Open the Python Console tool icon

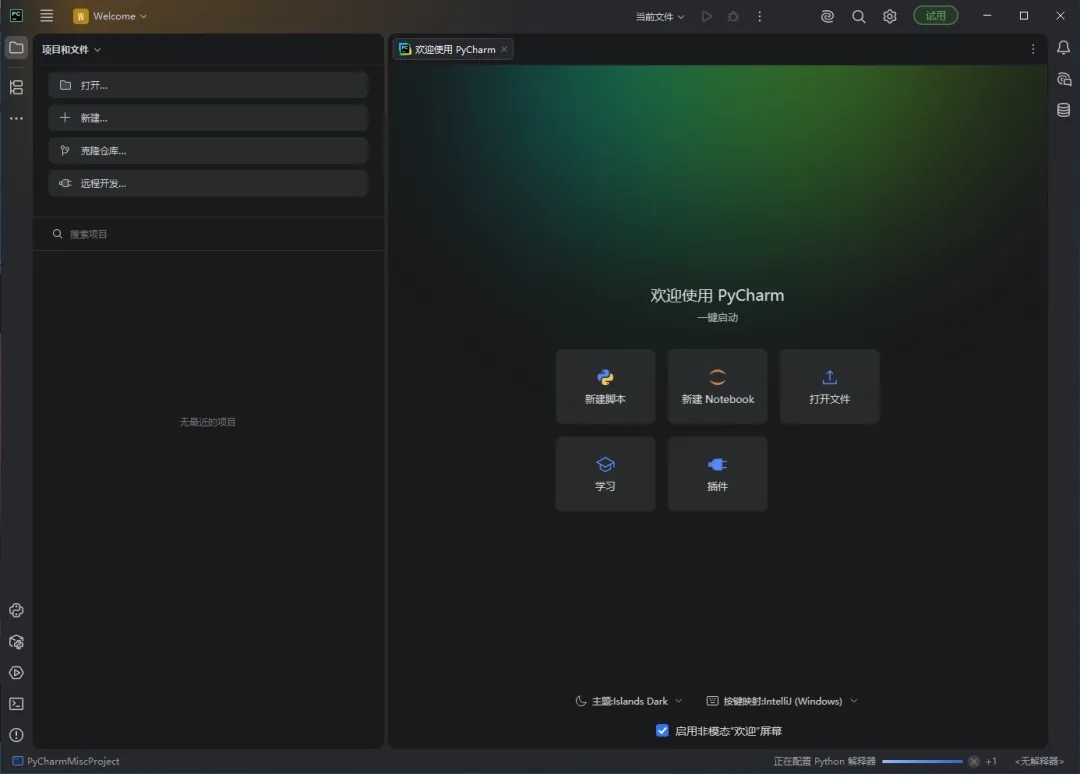17,611
